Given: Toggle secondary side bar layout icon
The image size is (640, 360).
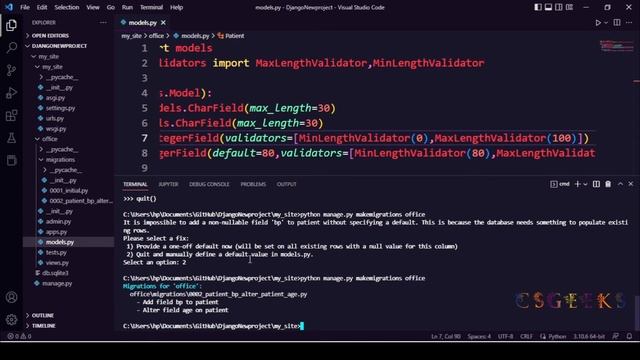Looking at the screenshot, I should pos(559,7).
